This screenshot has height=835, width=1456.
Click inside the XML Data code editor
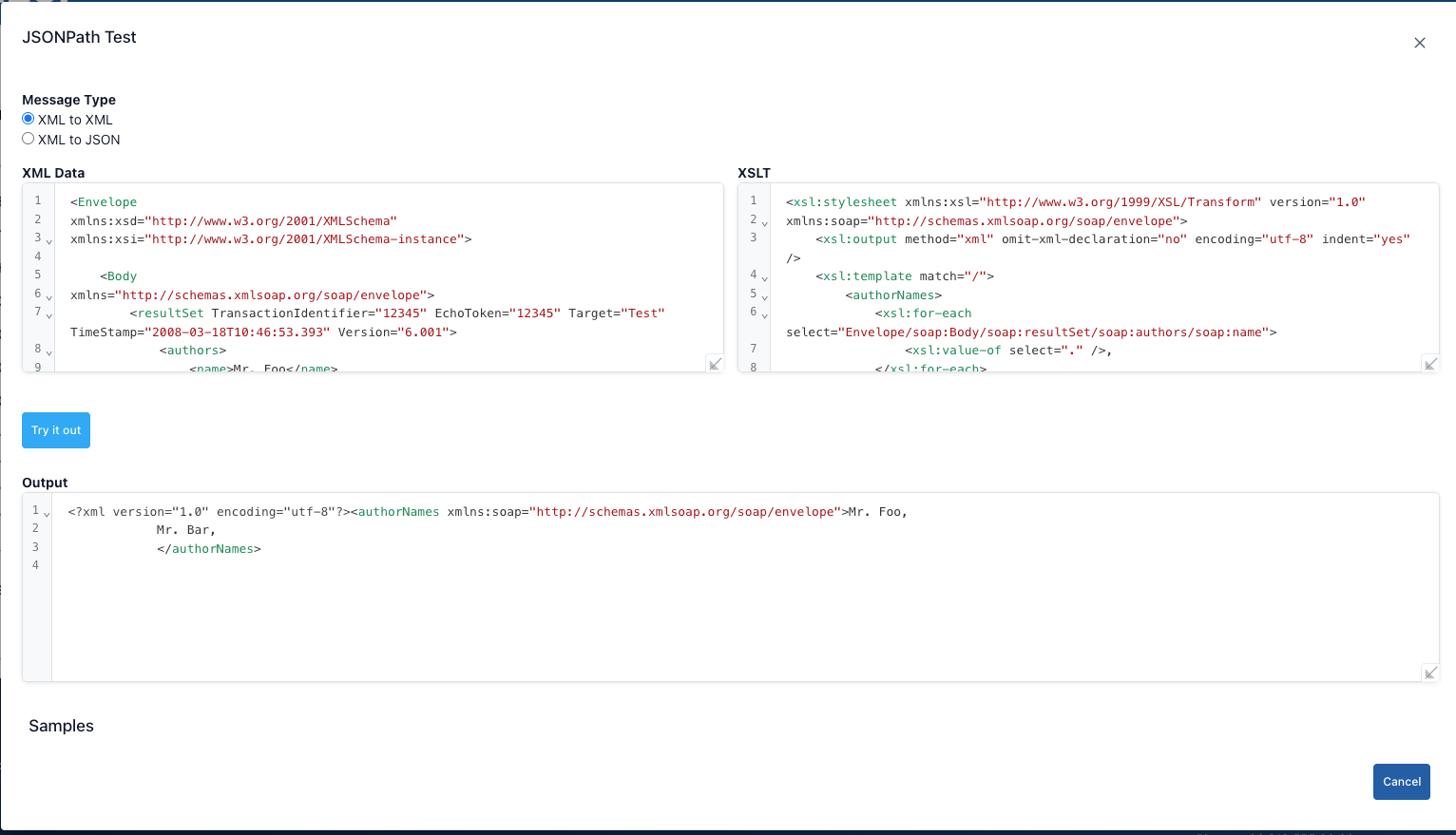[x=380, y=275]
